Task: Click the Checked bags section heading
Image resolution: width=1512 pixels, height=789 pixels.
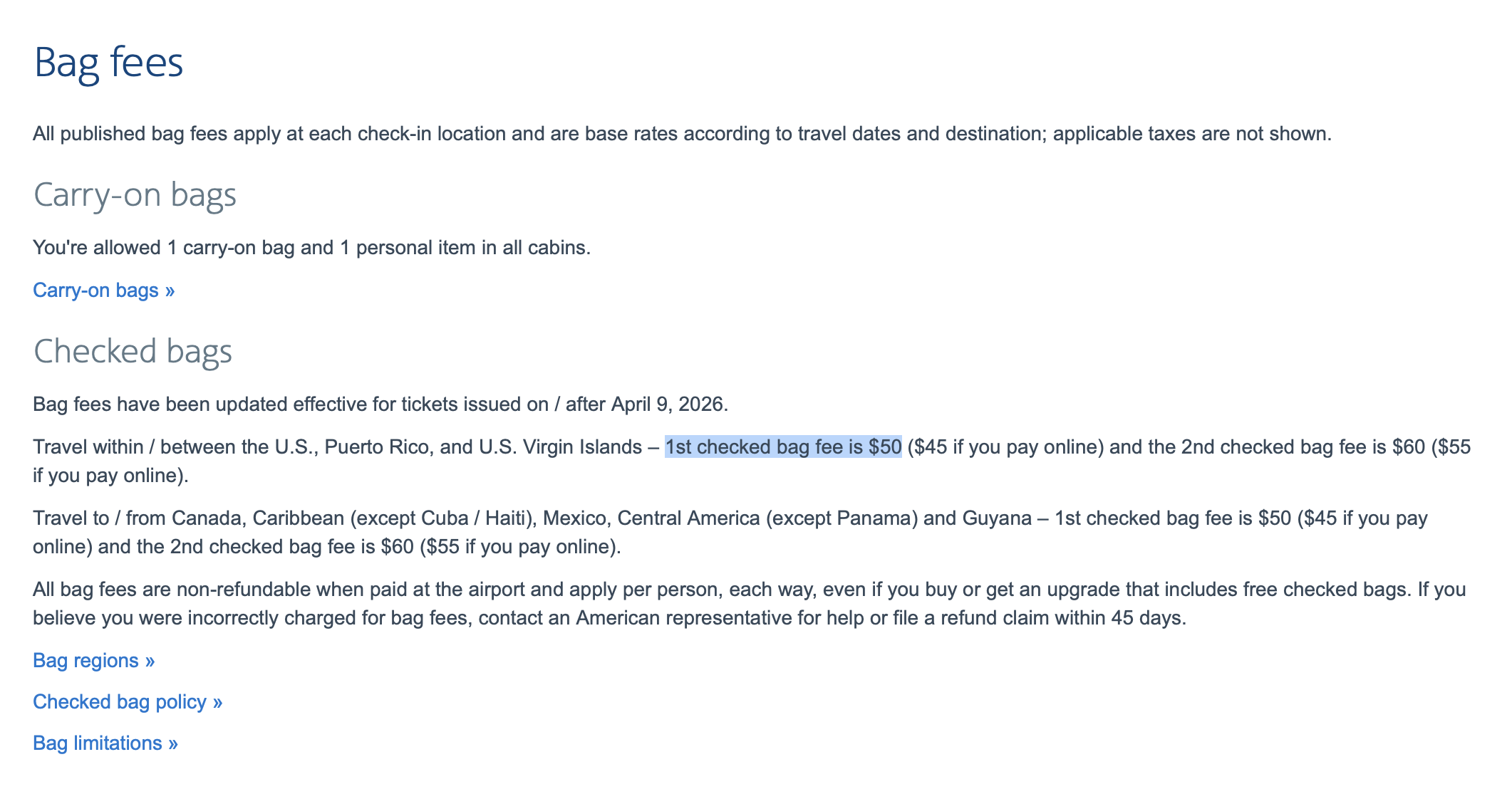Action: (x=133, y=352)
